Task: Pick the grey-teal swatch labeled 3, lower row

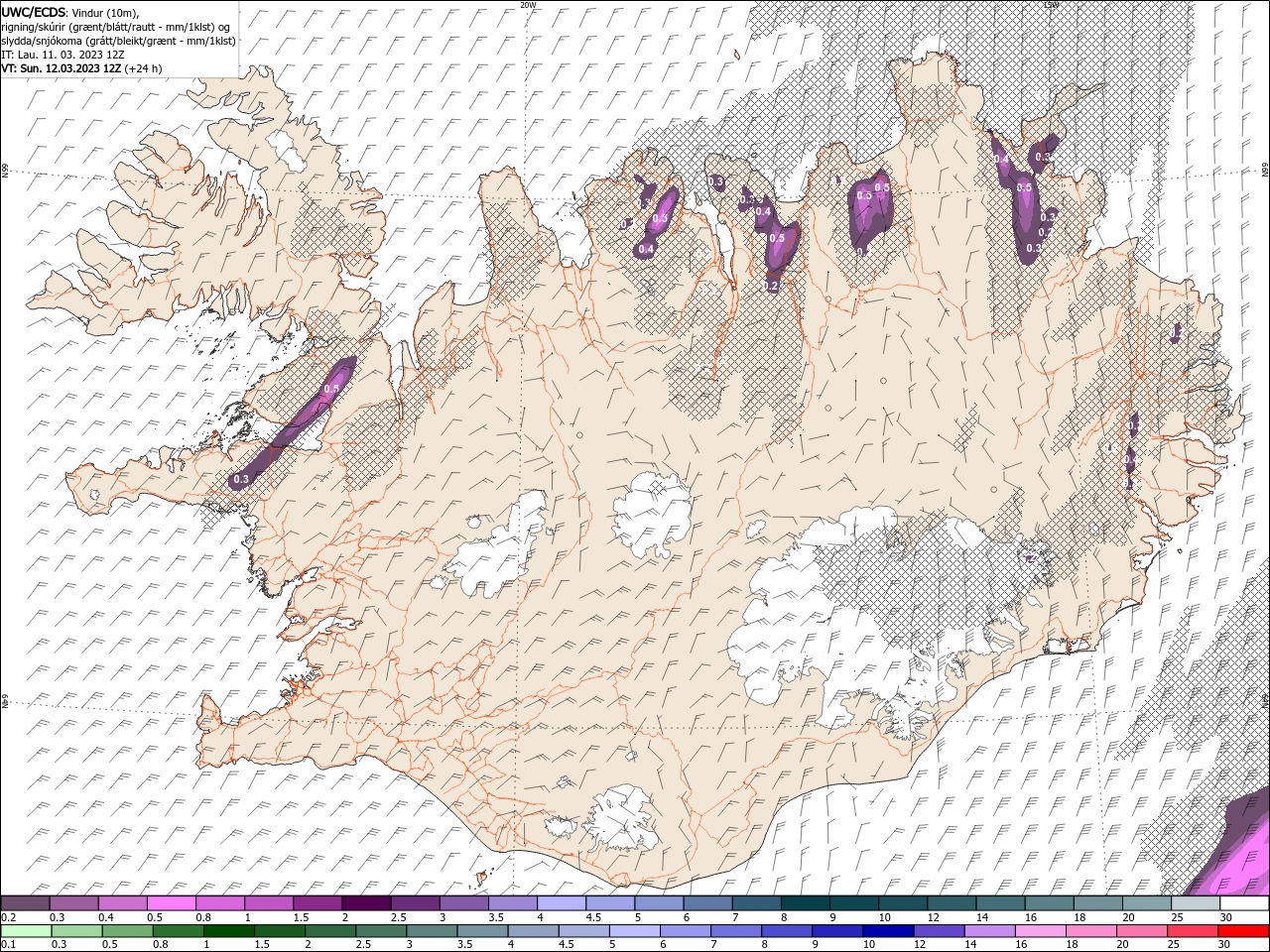Action: coord(431,930)
